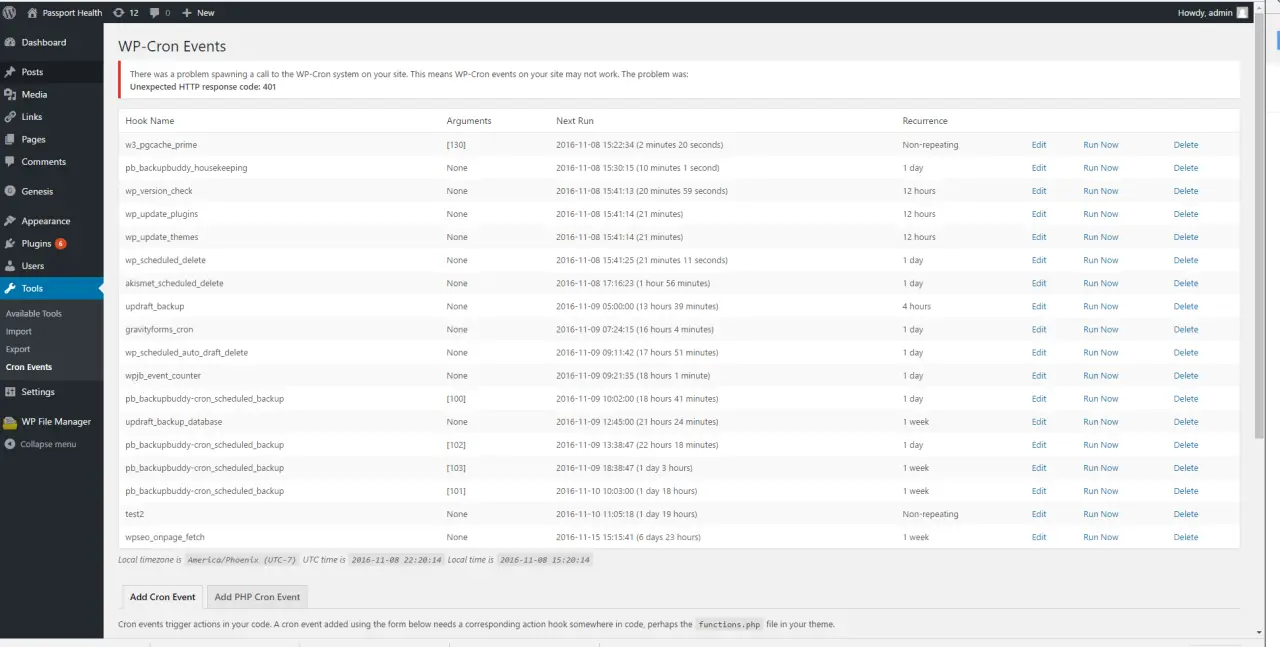Open the Plugins icon in the sidebar
Screen dimensions: 1280x647
10,244
